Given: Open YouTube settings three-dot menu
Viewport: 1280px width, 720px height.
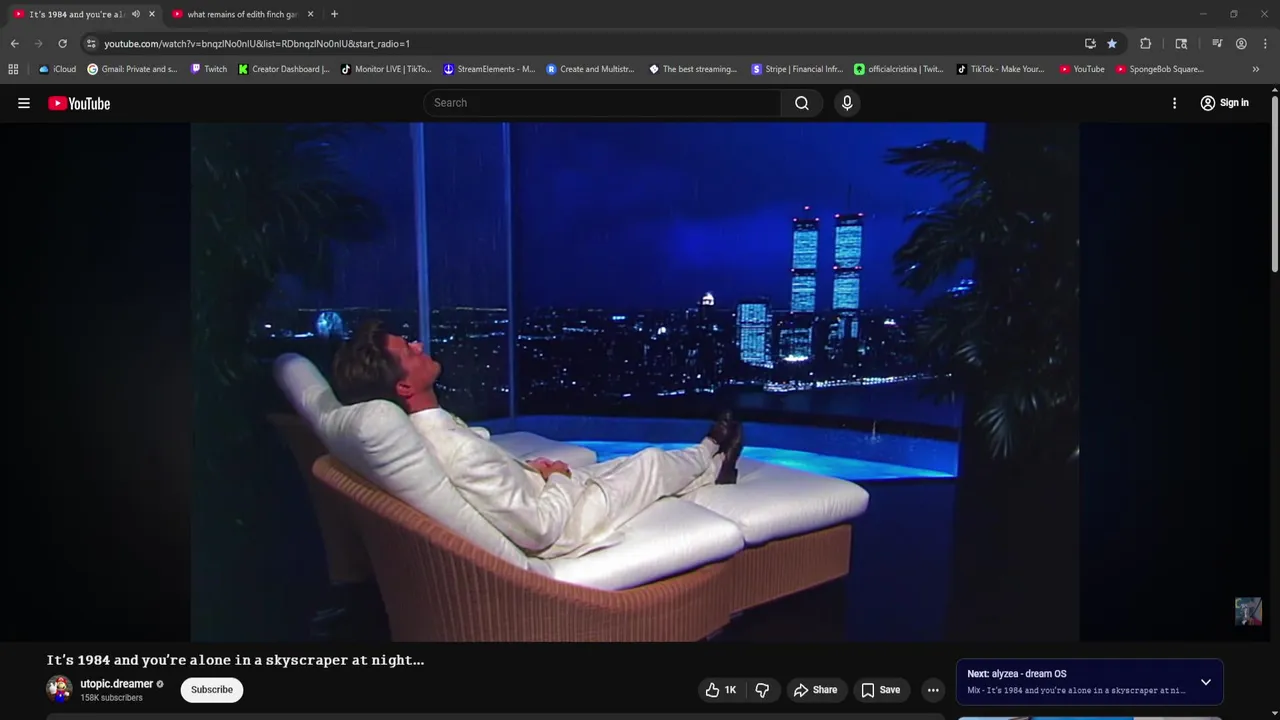Looking at the screenshot, I should 1174,103.
